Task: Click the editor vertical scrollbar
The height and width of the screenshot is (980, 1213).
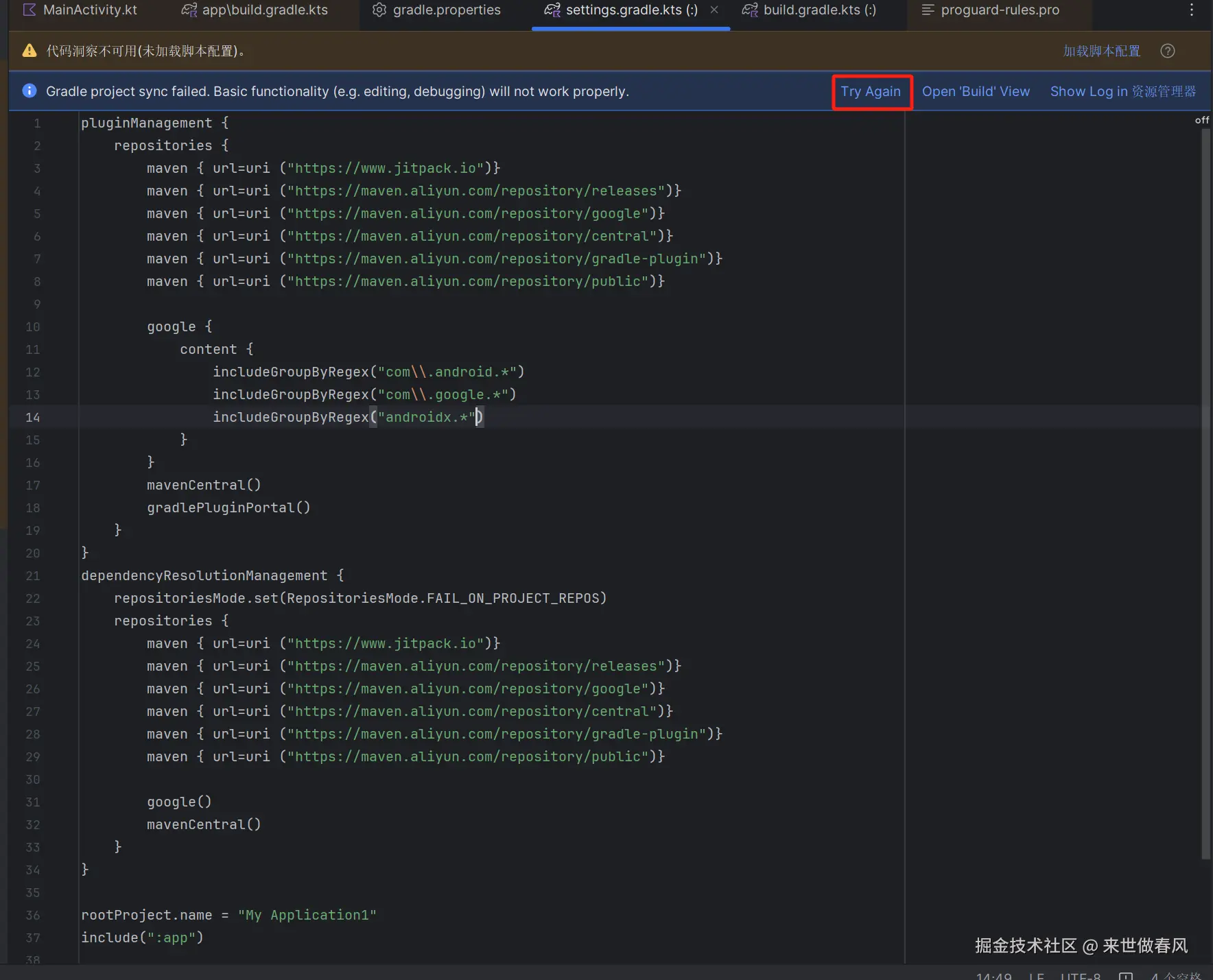Action: [x=1205, y=494]
